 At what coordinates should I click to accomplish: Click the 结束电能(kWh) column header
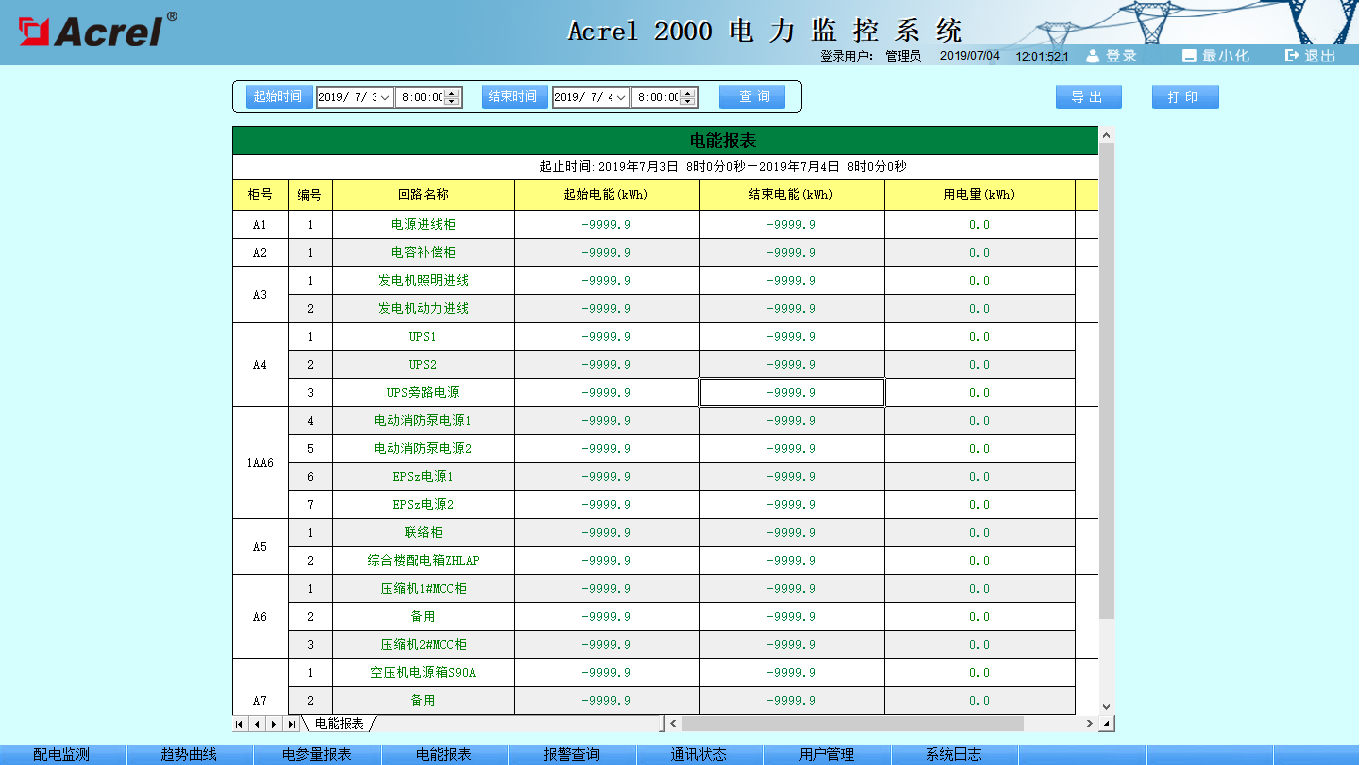coord(791,195)
